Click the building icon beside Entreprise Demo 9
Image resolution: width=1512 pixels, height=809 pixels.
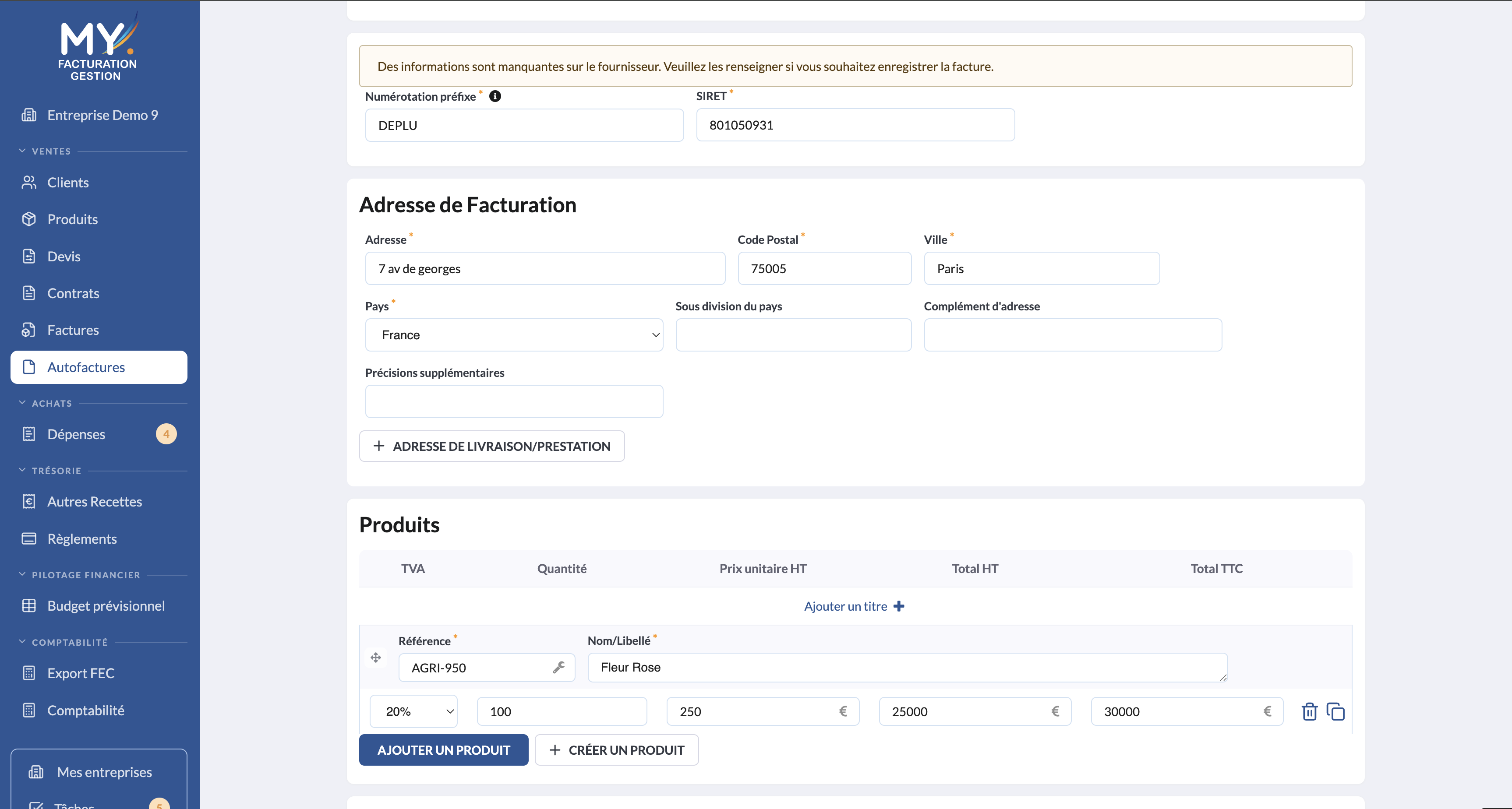(29, 115)
